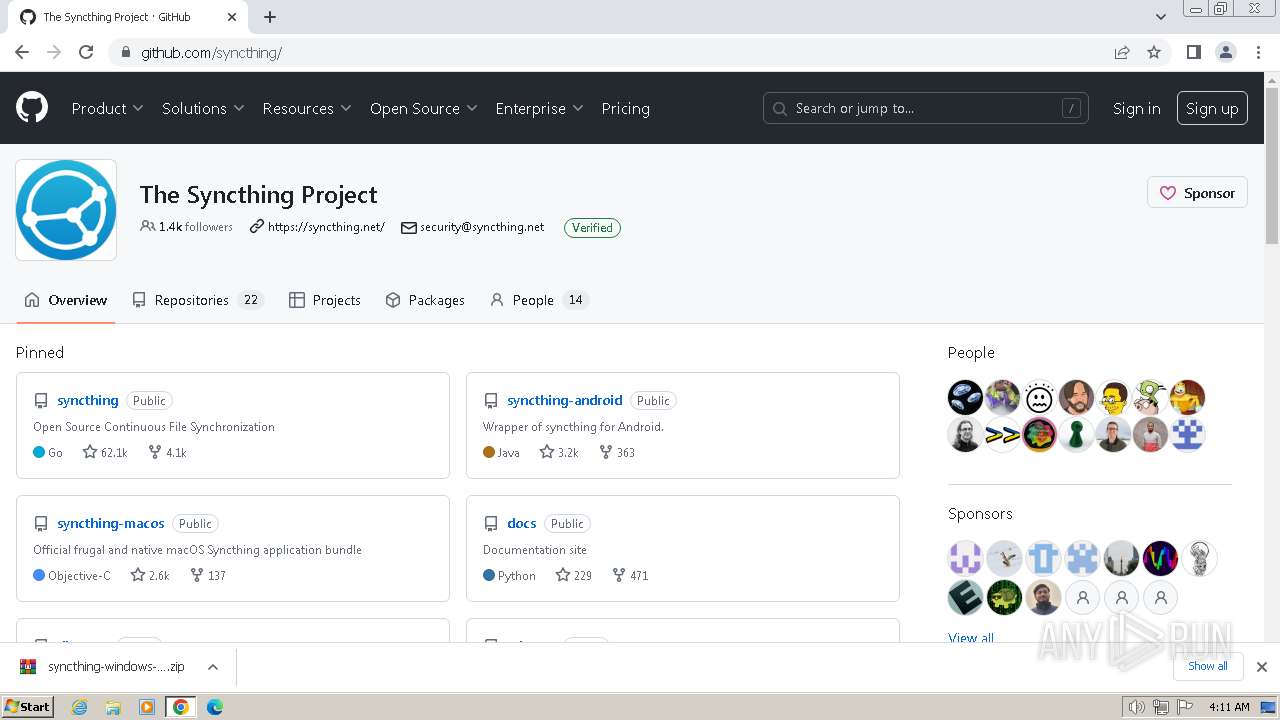Image resolution: width=1280 pixels, height=720 pixels.
Task: Click the Sign in link
Action: 1137,108
